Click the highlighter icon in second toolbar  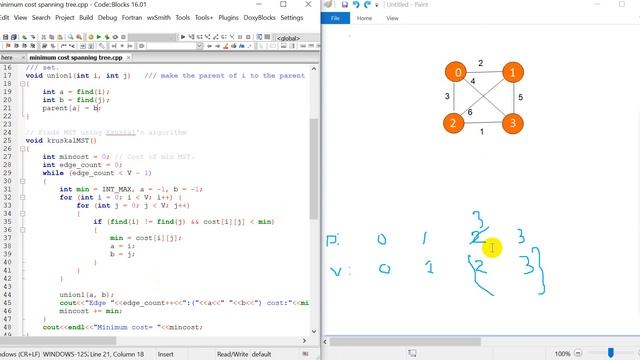(x=226, y=46)
